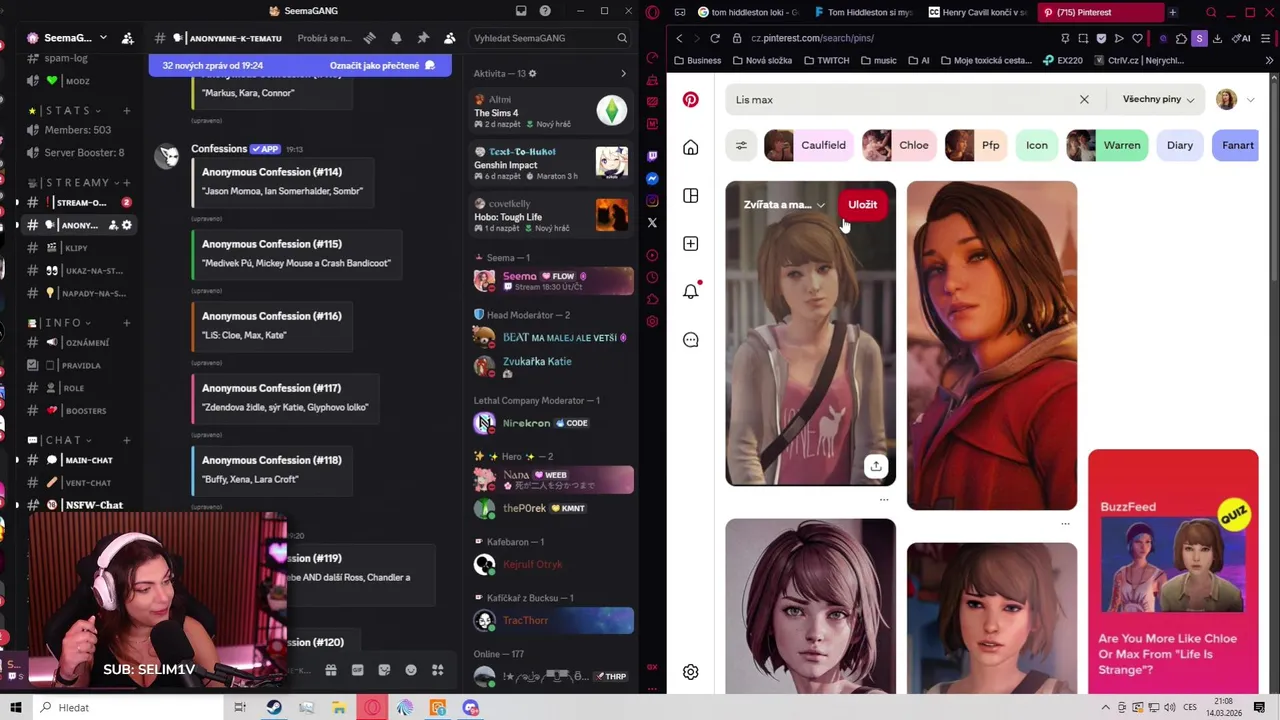Invite people to SeemaGANG server
Image resolution: width=1280 pixels, height=720 pixels.
[x=127, y=38]
